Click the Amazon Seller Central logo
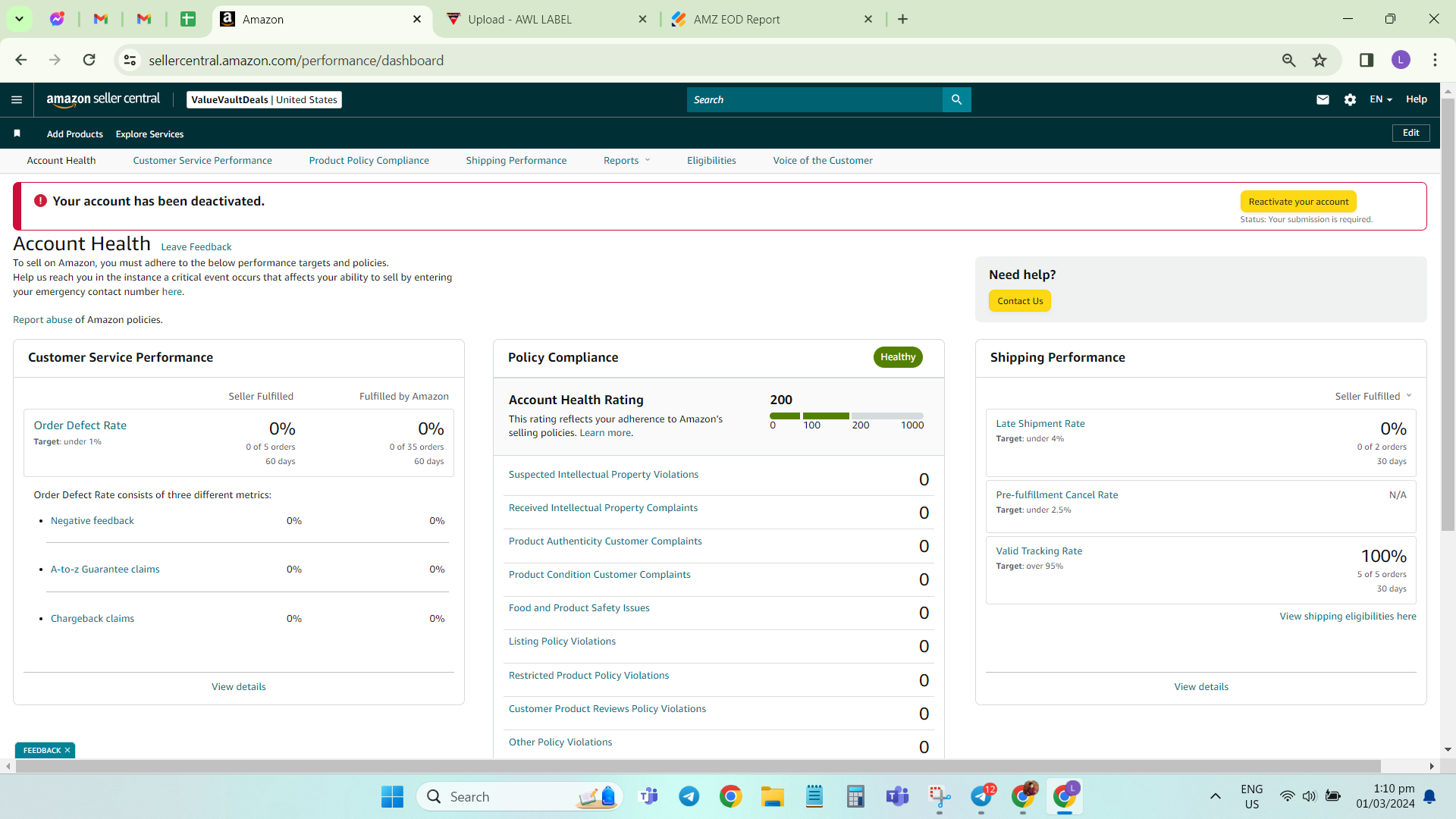The width and height of the screenshot is (1456, 819). [x=103, y=99]
